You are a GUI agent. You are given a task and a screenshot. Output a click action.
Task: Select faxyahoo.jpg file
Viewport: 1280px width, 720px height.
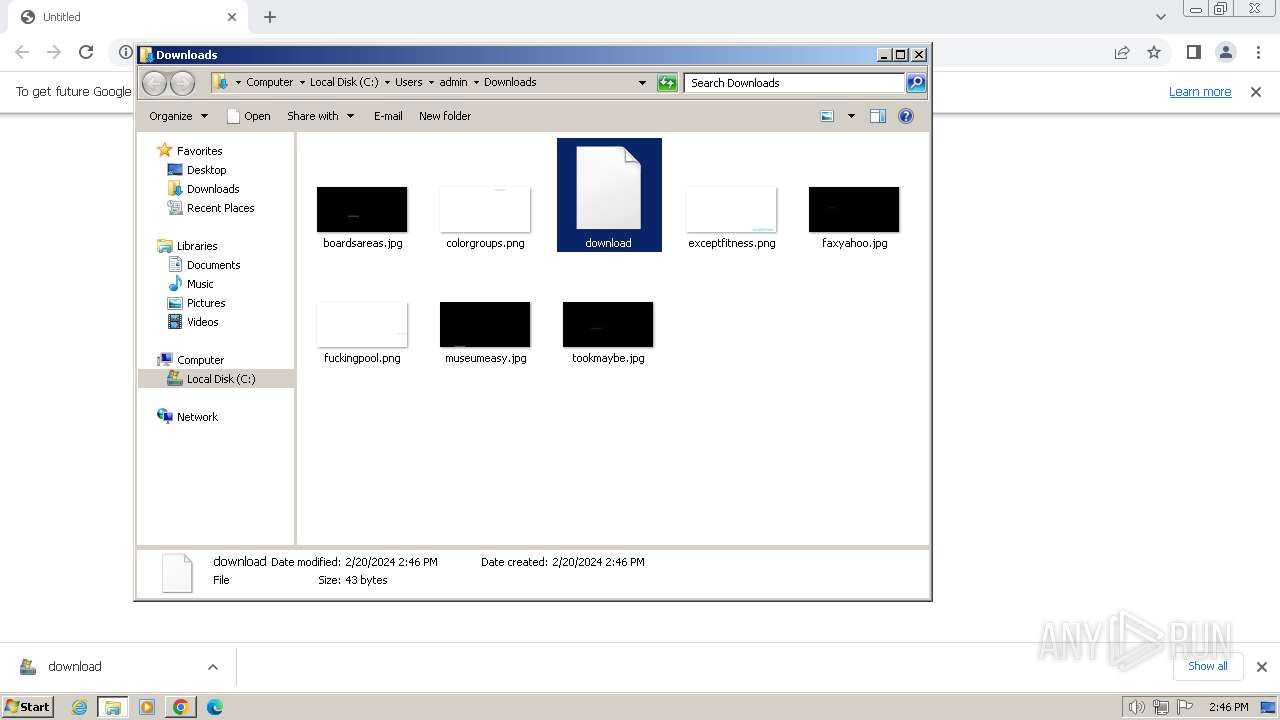854,217
